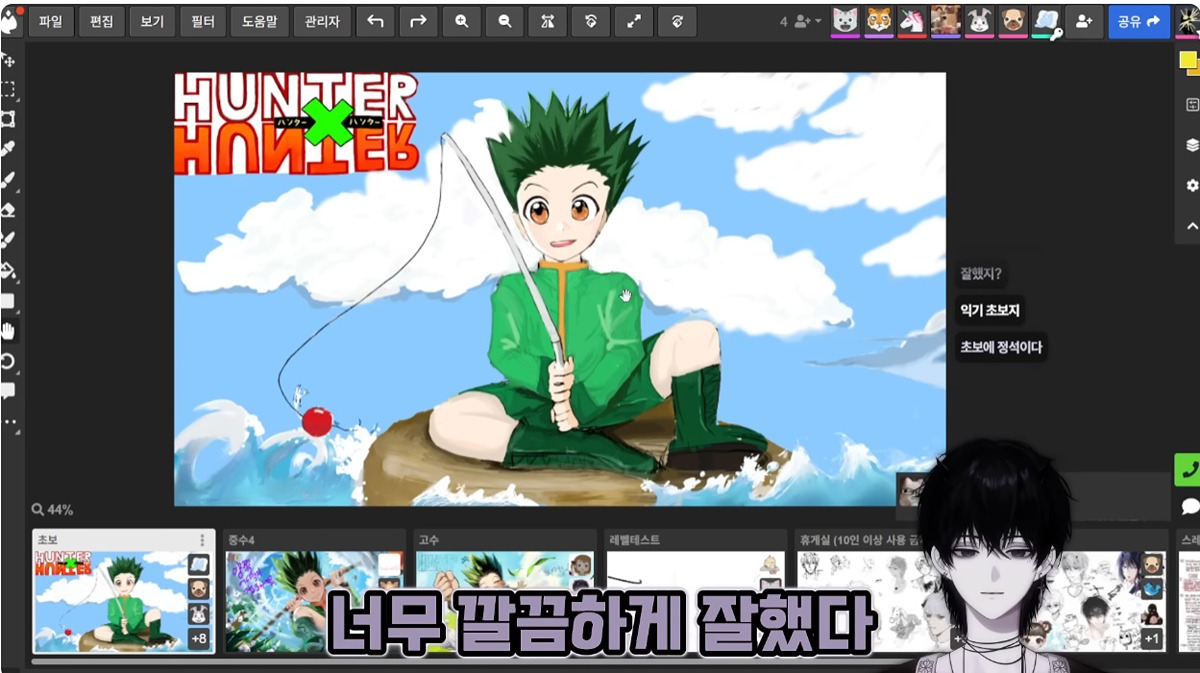Click the pug dog participant avatar
This screenshot has width=1200, height=673.
1013,20
